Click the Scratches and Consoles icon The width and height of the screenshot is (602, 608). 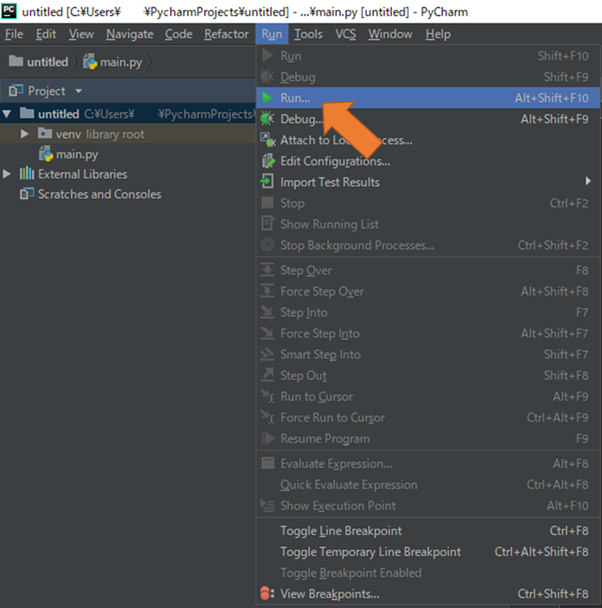[27, 193]
